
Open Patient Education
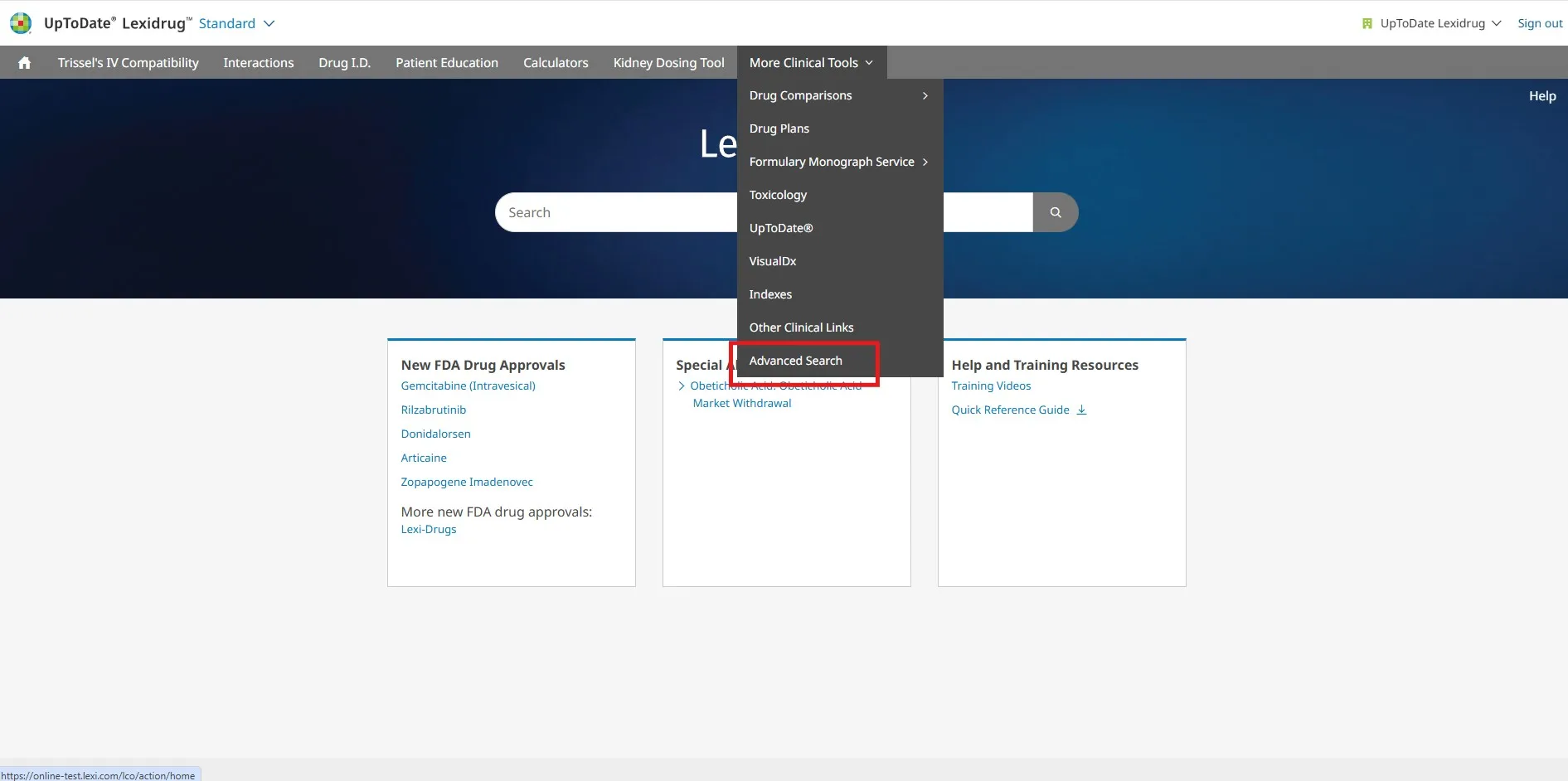click(447, 63)
